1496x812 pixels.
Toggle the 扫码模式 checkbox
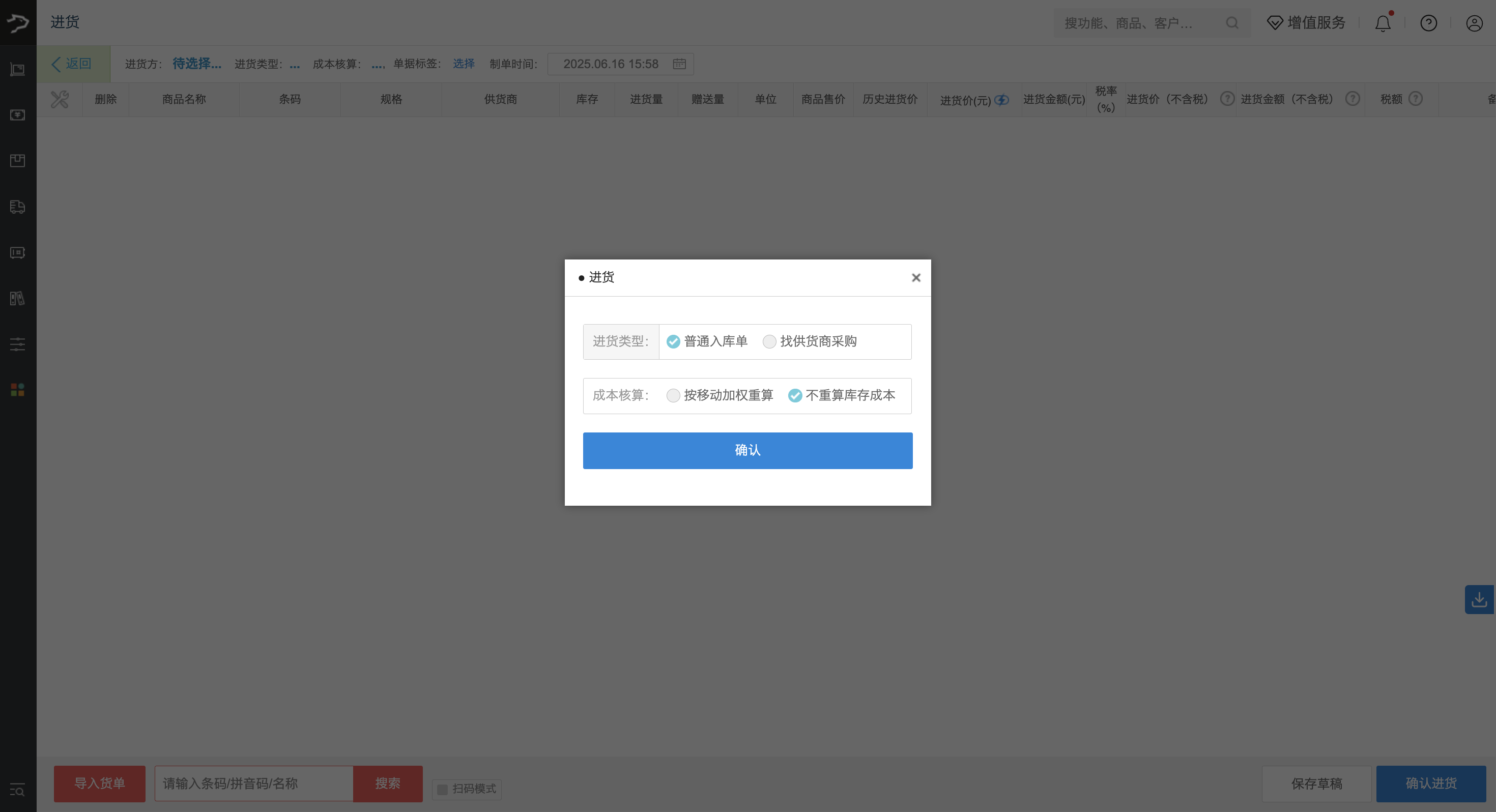(443, 789)
